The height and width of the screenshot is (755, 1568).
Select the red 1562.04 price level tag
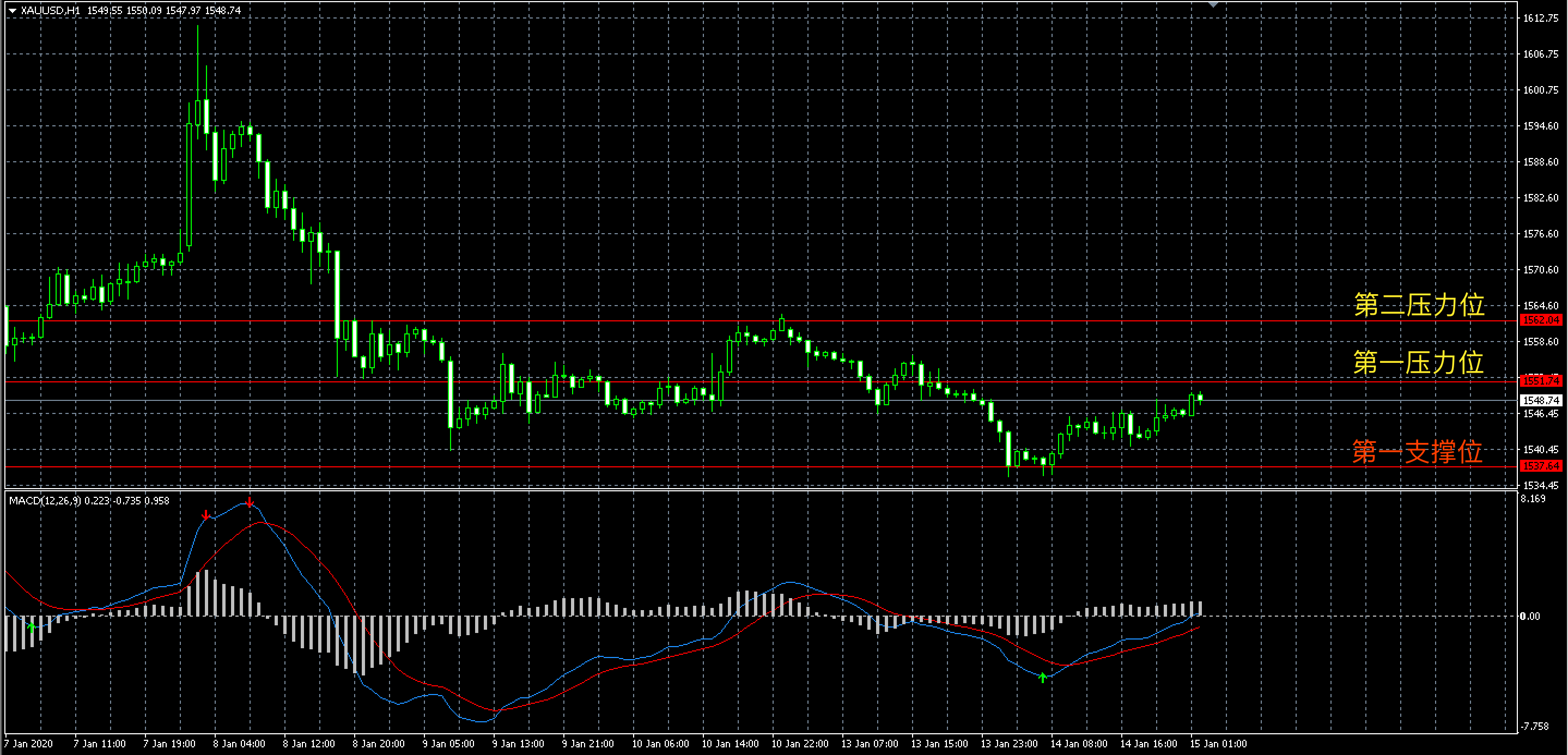click(x=1541, y=320)
